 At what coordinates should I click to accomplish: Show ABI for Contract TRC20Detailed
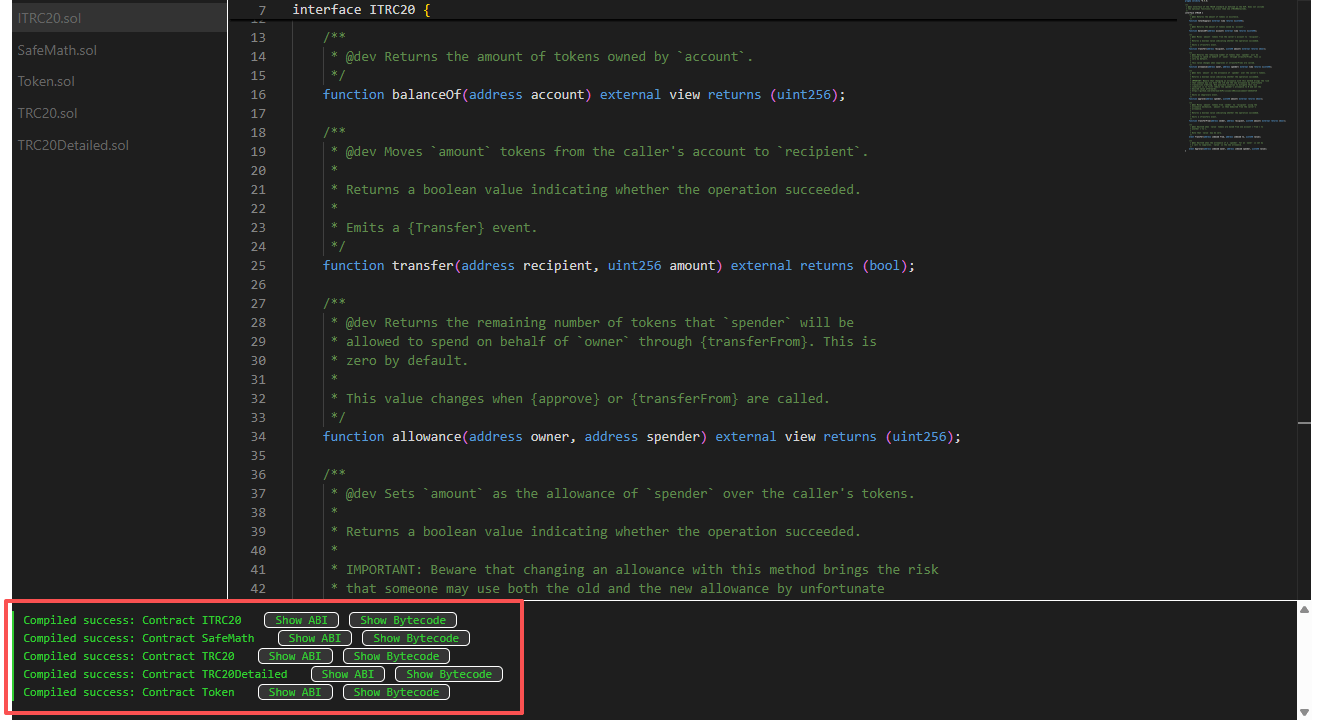tap(348, 674)
